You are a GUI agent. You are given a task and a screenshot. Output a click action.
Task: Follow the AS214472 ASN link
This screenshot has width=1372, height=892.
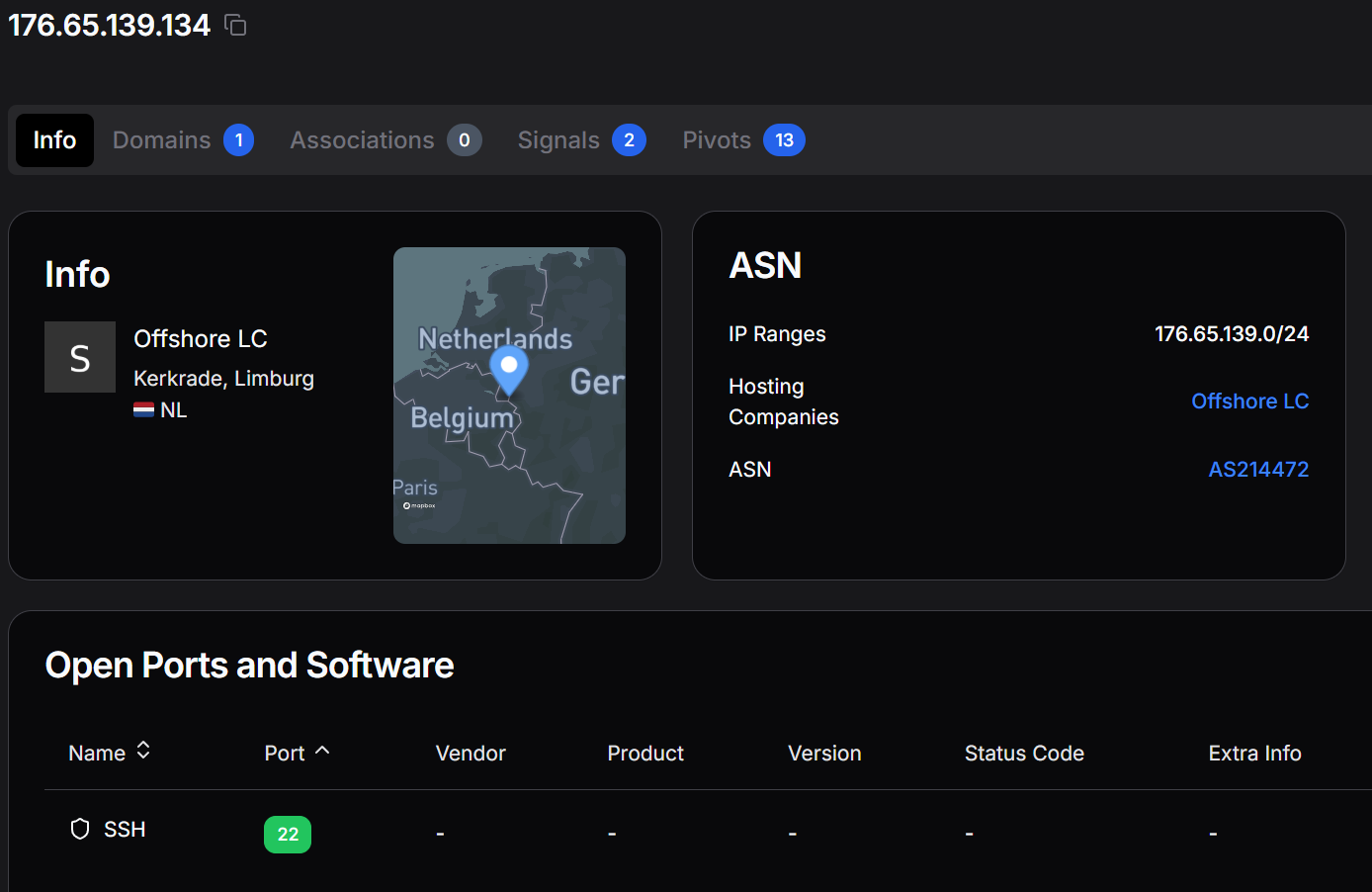point(1258,470)
